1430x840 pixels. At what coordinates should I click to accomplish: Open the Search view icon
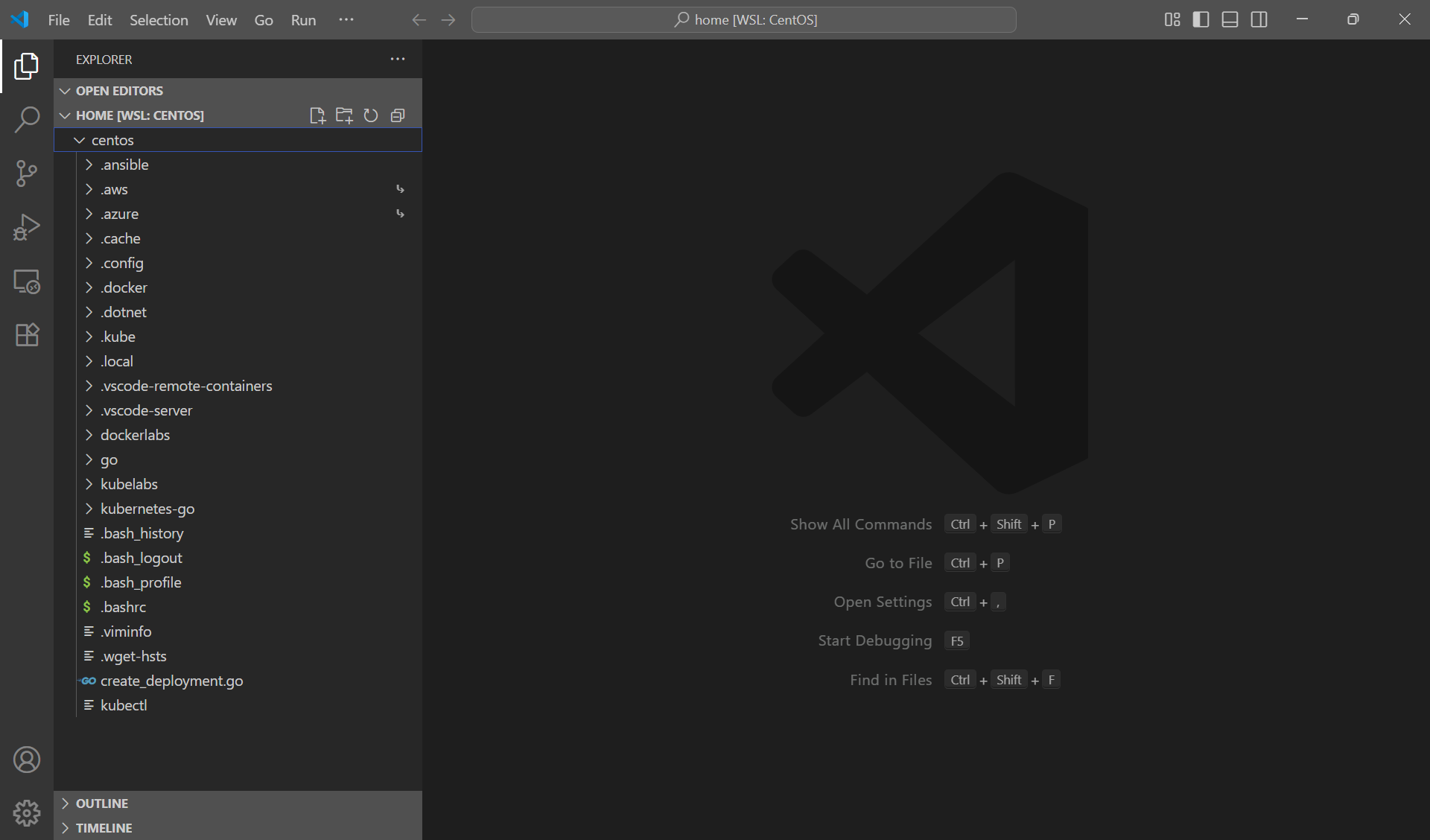[x=27, y=119]
